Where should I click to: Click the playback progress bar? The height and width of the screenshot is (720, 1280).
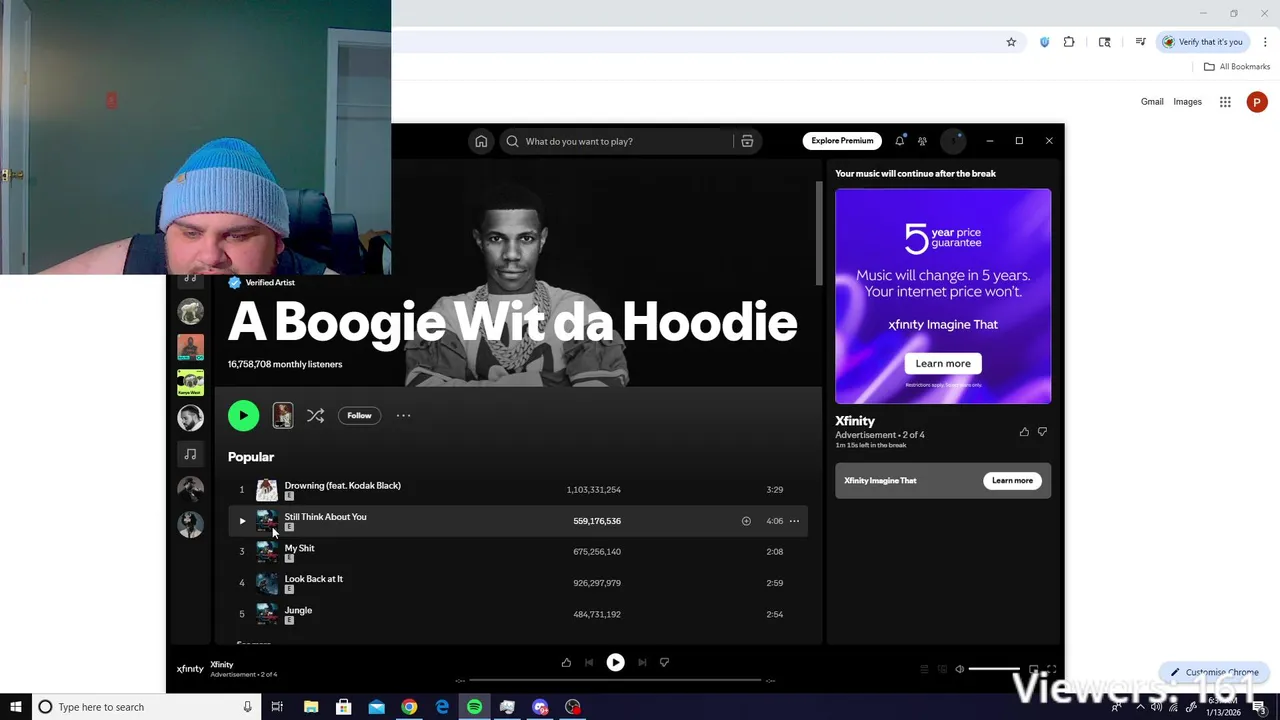coord(615,681)
